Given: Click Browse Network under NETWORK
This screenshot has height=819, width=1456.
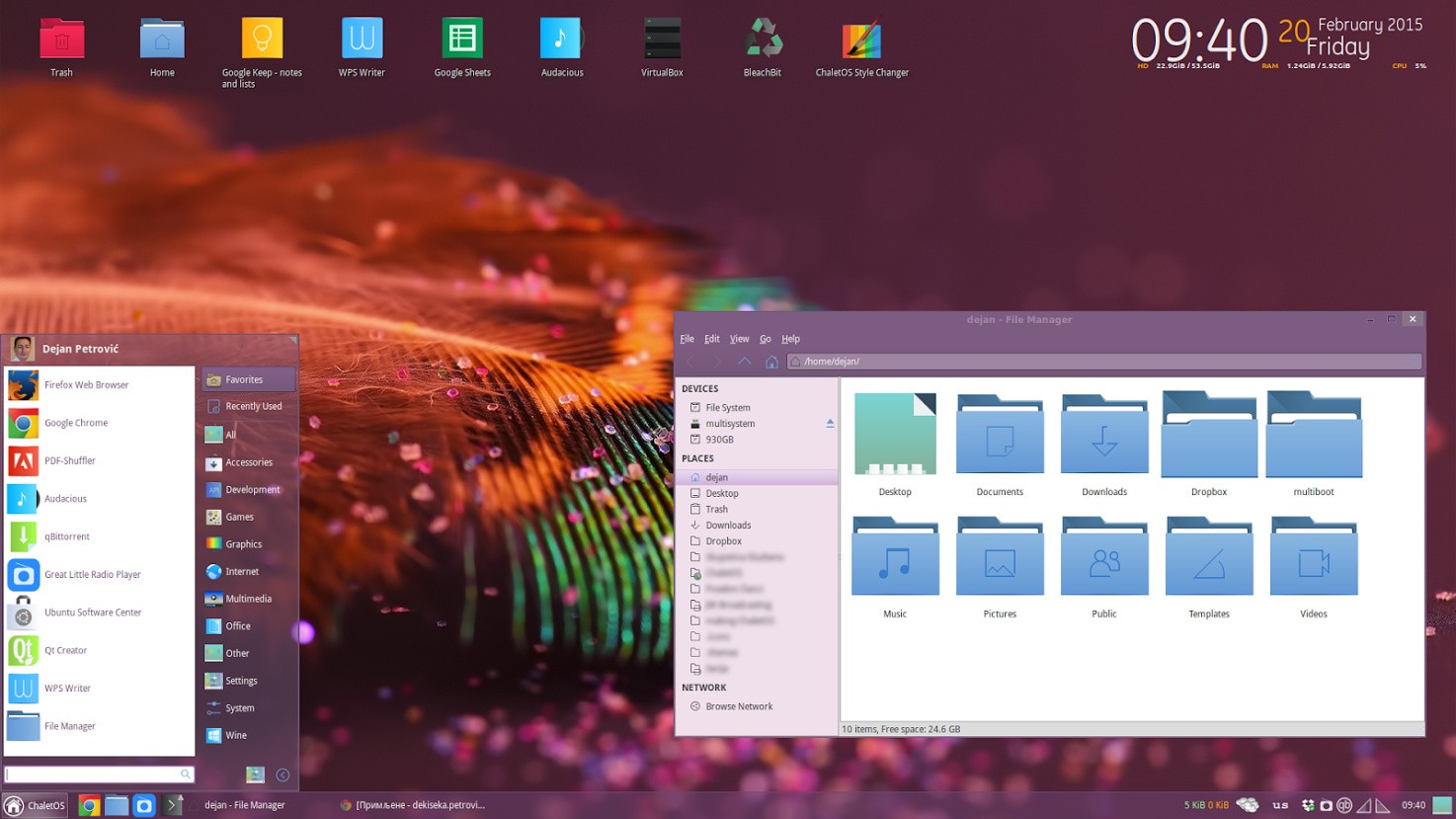Looking at the screenshot, I should click(x=739, y=705).
